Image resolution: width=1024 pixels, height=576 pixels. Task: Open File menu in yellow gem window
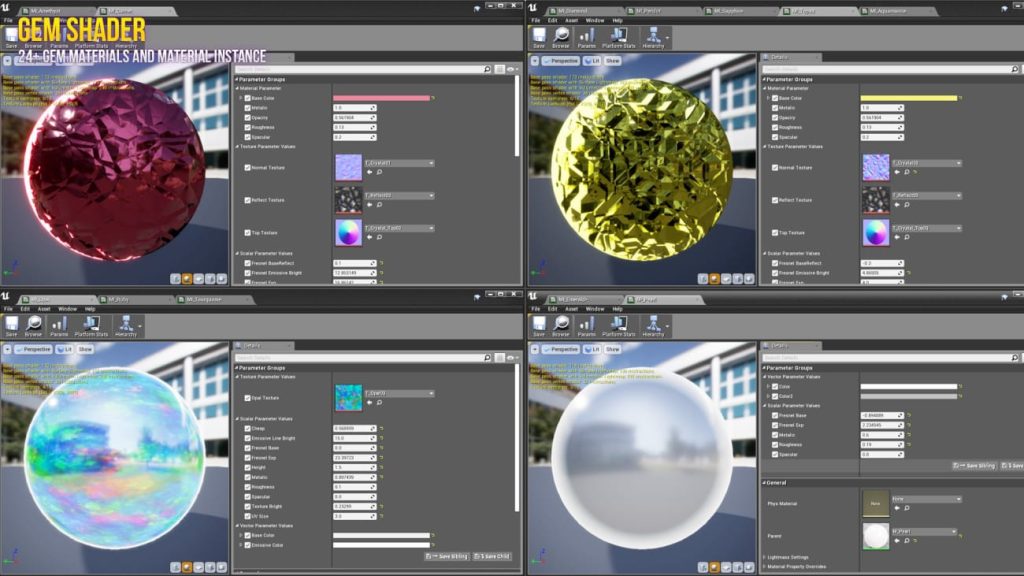pos(536,20)
